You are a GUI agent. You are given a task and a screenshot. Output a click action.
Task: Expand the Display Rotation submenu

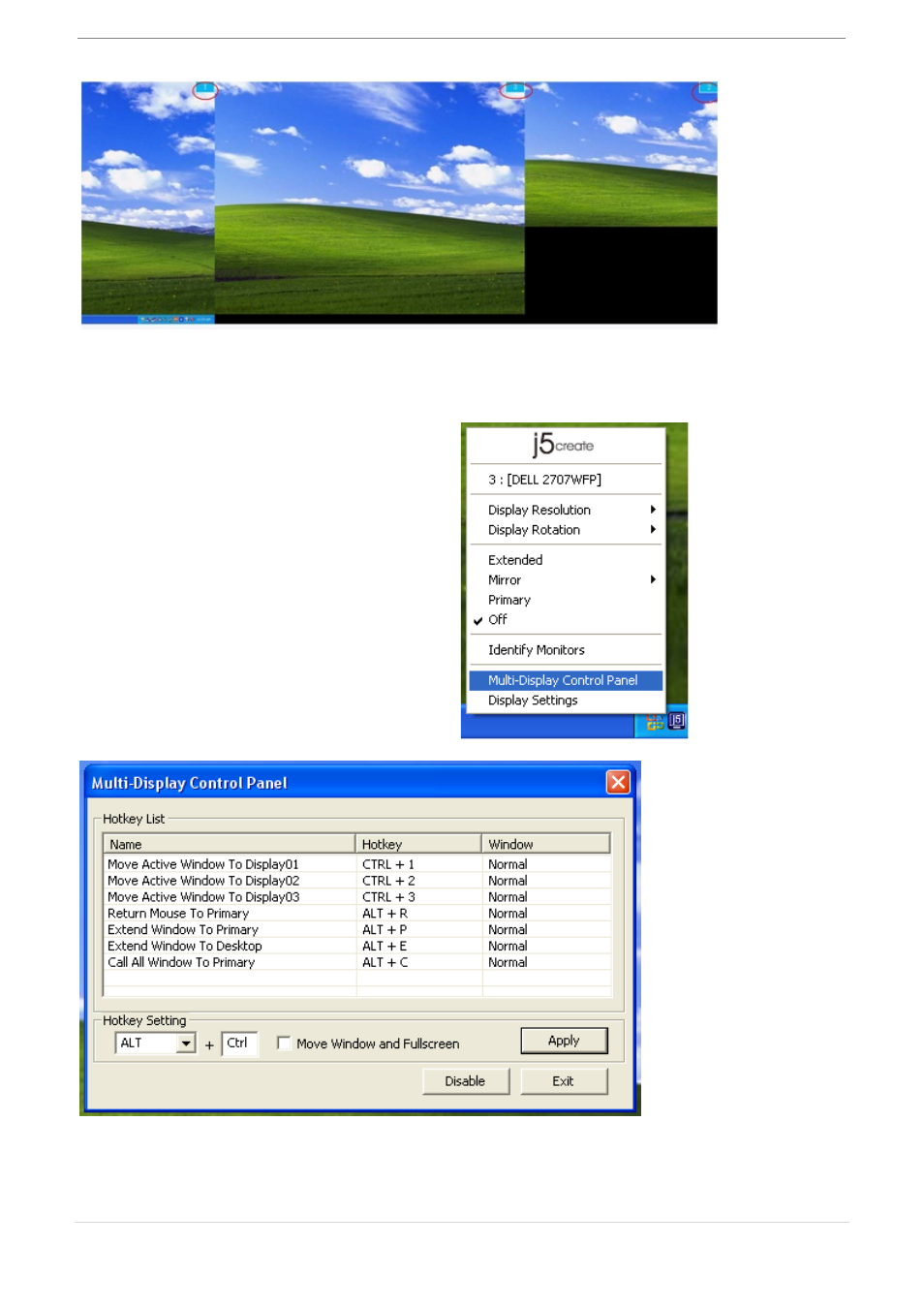(566, 530)
